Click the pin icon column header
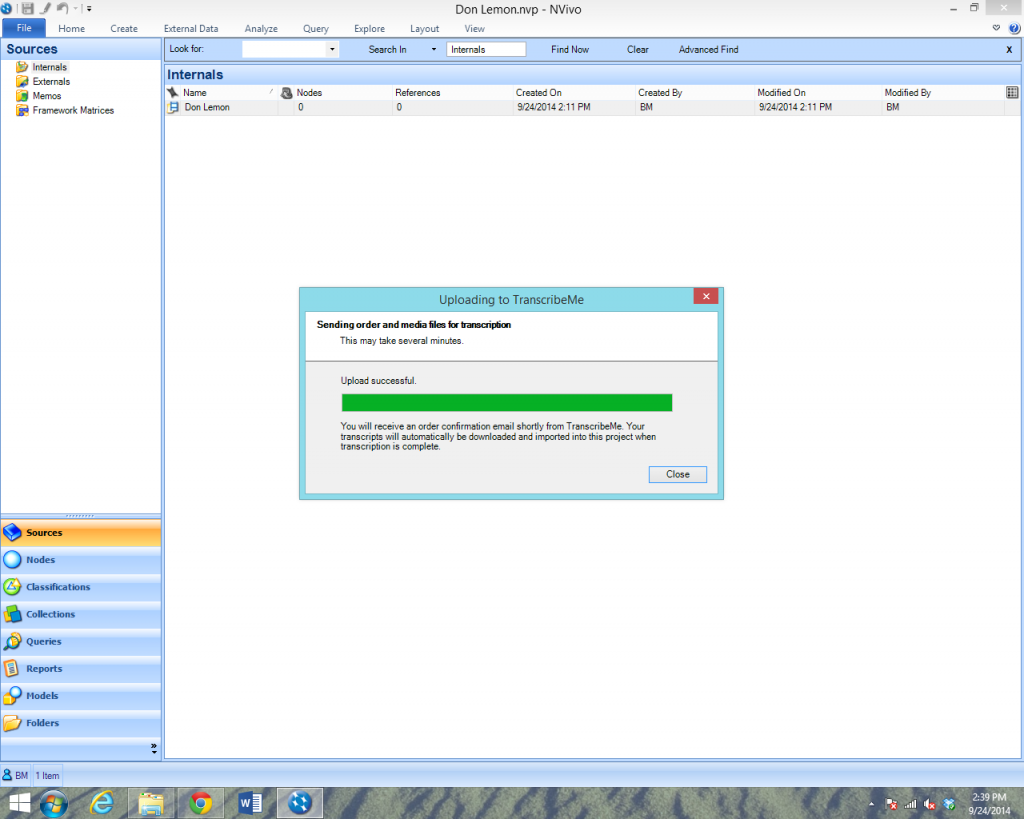Screen dimensions: 1024x819 (x=172, y=93)
